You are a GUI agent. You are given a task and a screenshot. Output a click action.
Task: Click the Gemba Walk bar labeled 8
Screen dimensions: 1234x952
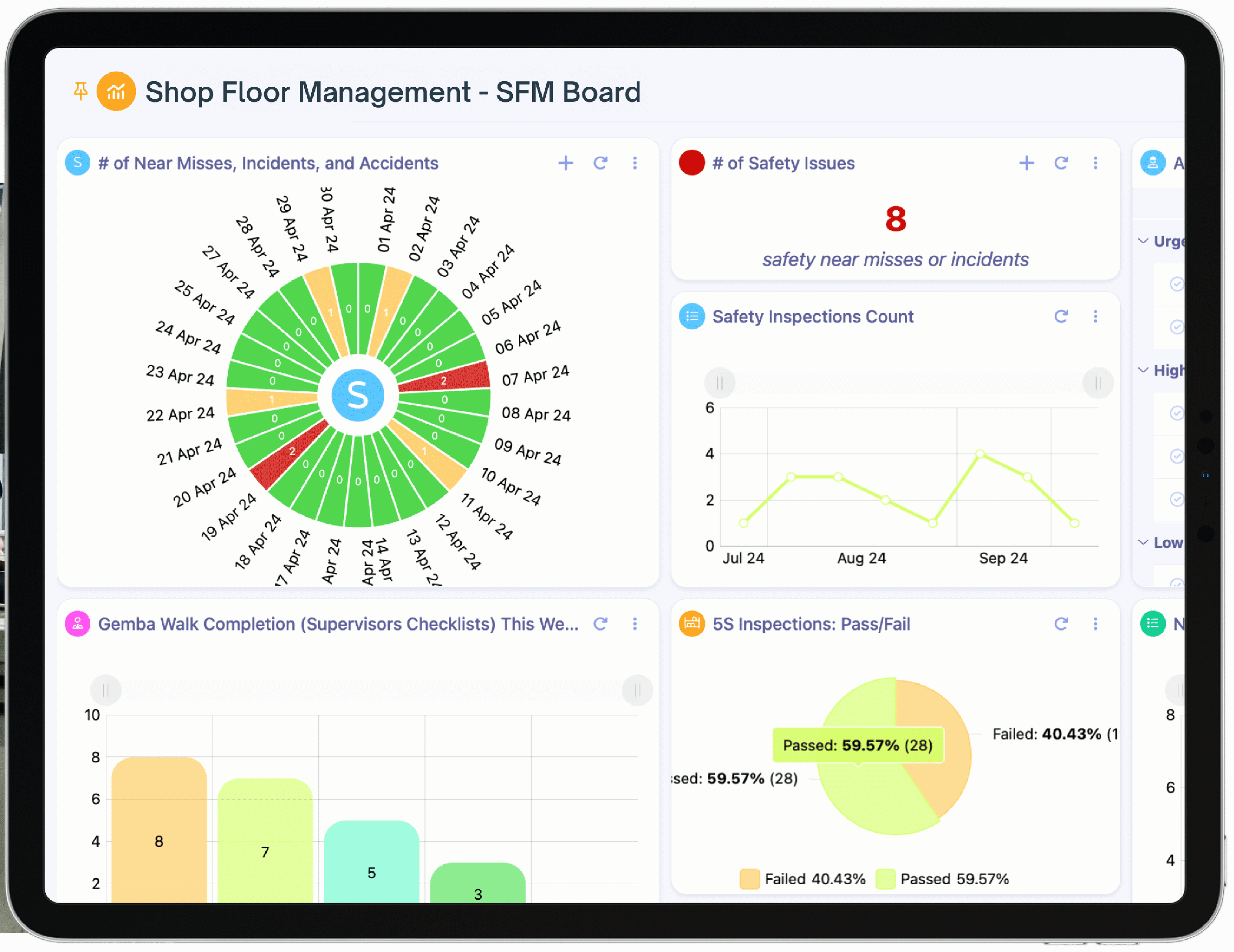[x=159, y=830]
